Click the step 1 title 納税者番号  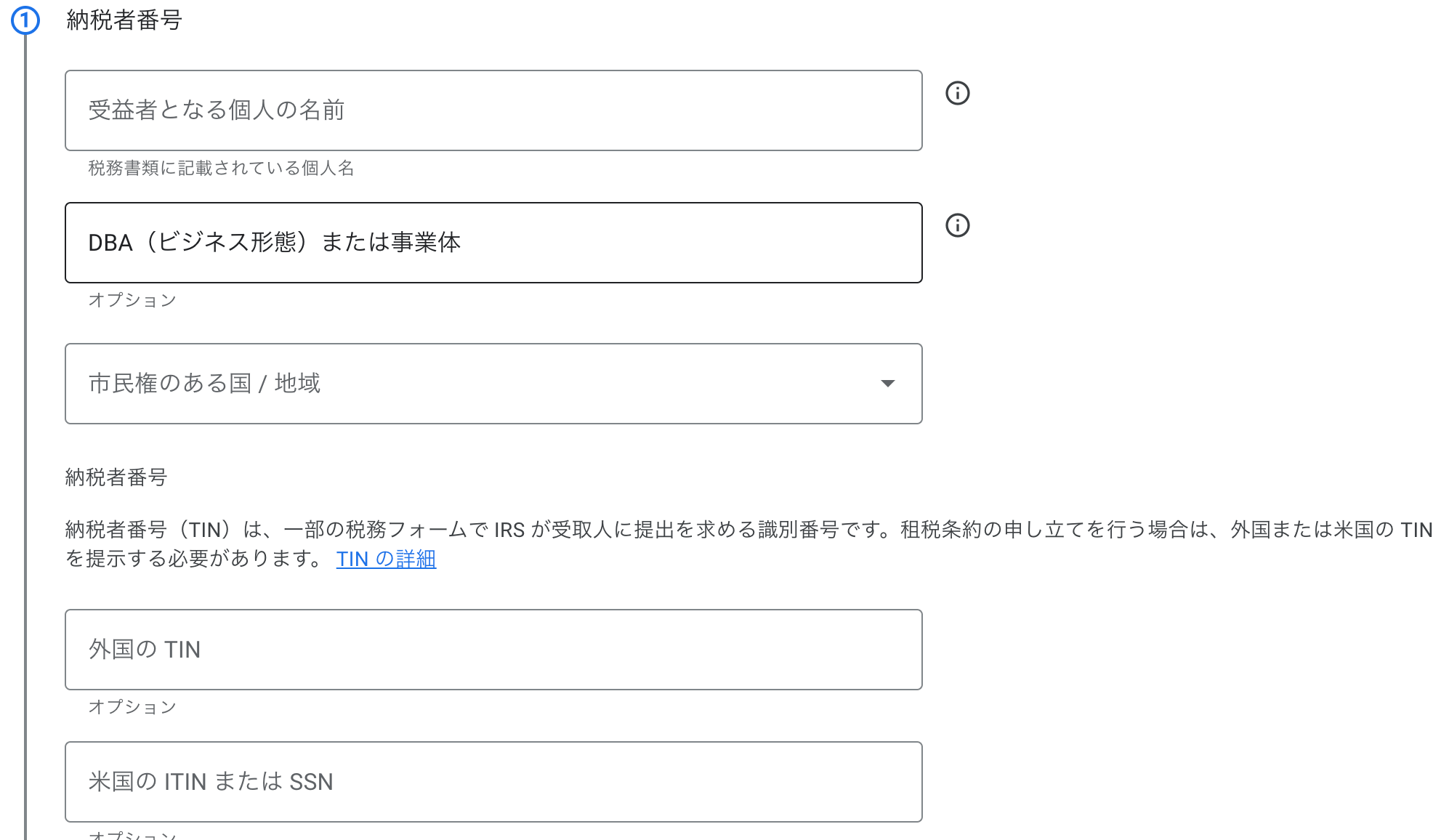point(124,20)
